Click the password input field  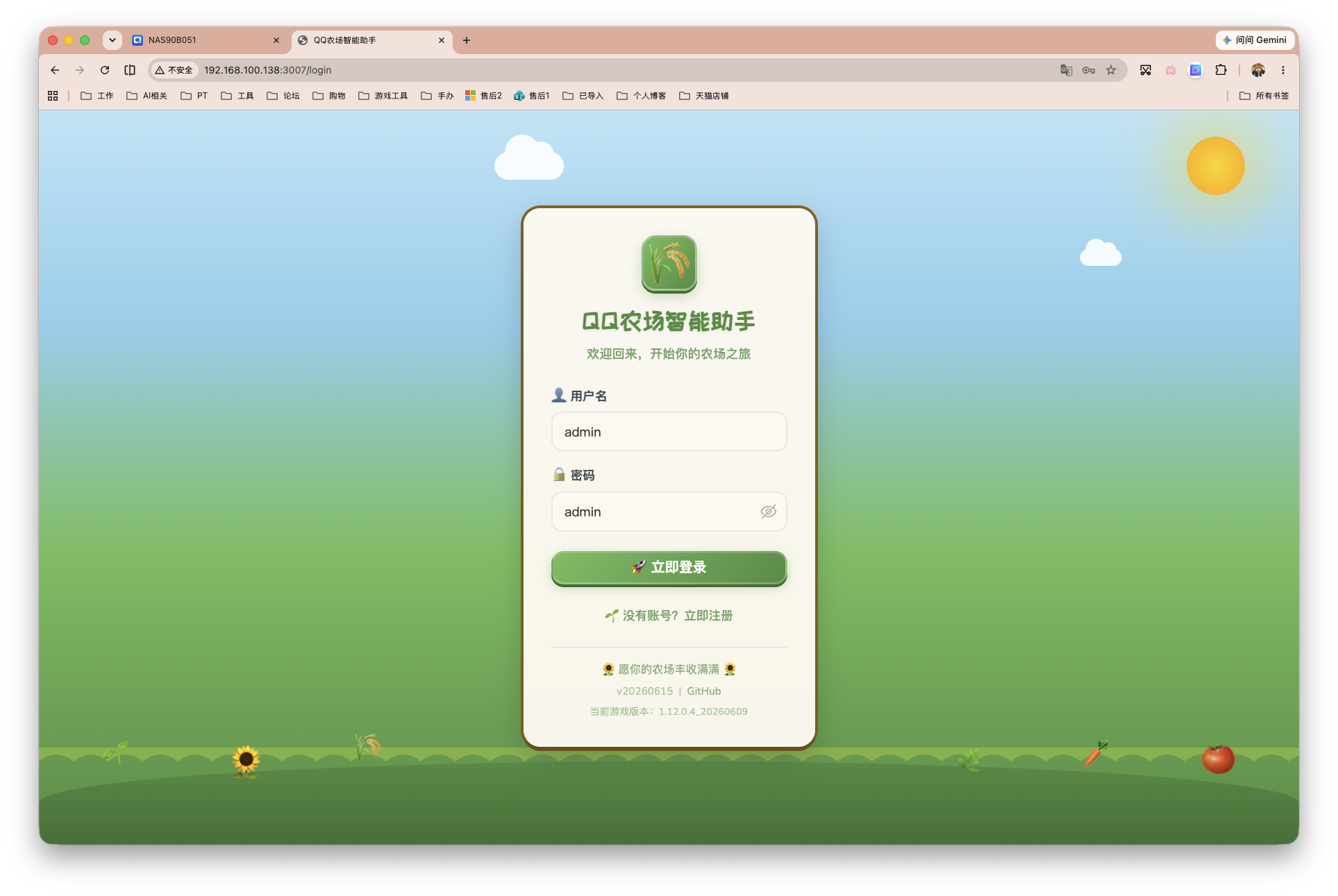click(x=669, y=512)
